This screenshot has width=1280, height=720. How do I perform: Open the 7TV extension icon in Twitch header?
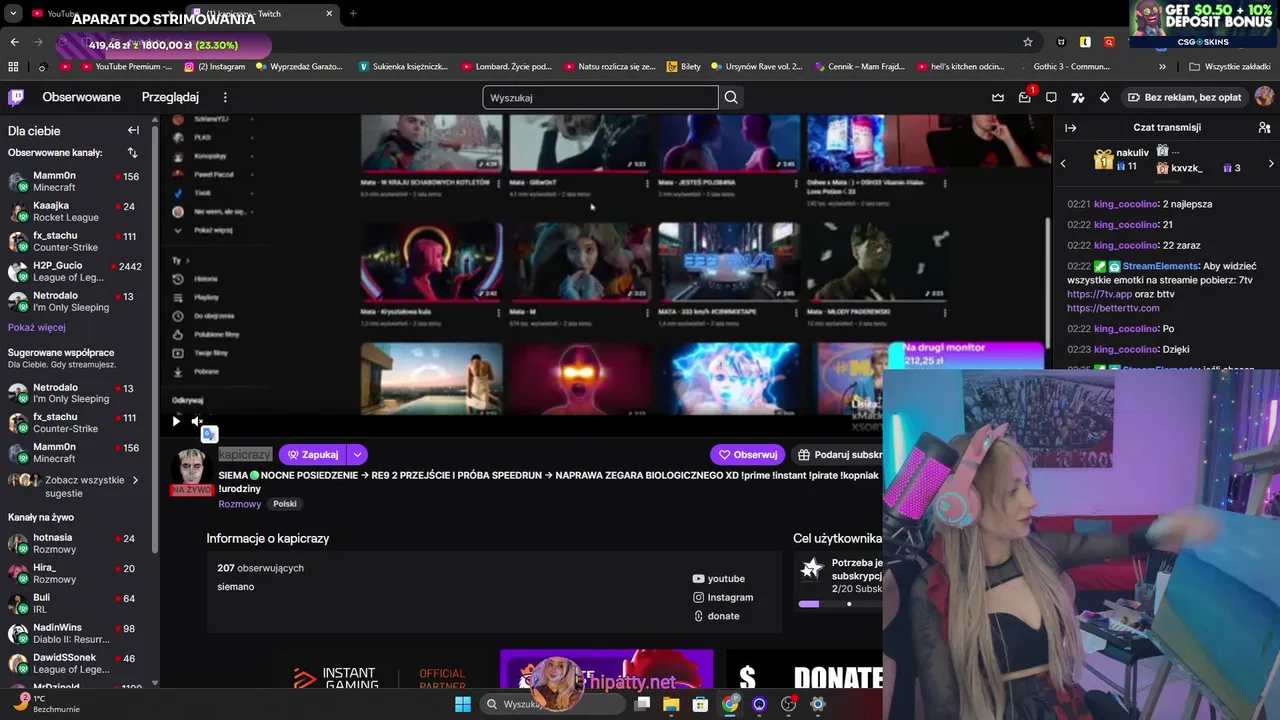coord(1077,97)
